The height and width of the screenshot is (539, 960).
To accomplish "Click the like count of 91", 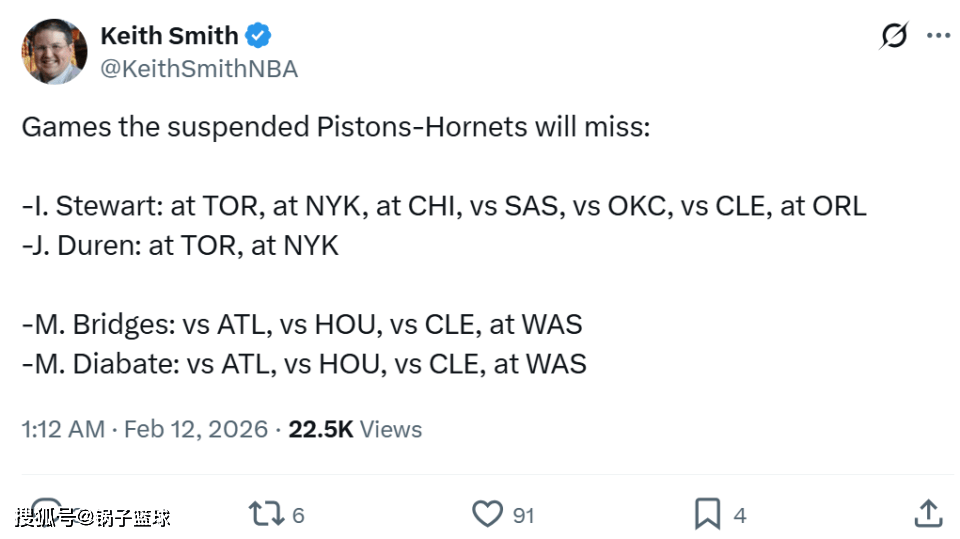I will [x=523, y=515].
